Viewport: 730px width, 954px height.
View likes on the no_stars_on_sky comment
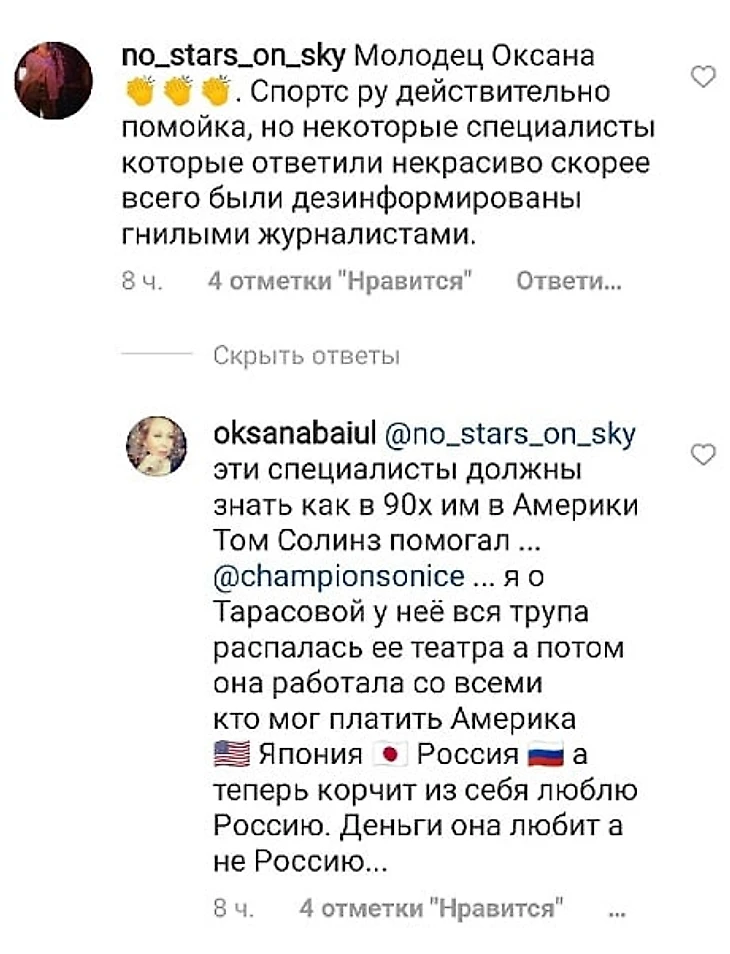pyautogui.click(x=338, y=283)
